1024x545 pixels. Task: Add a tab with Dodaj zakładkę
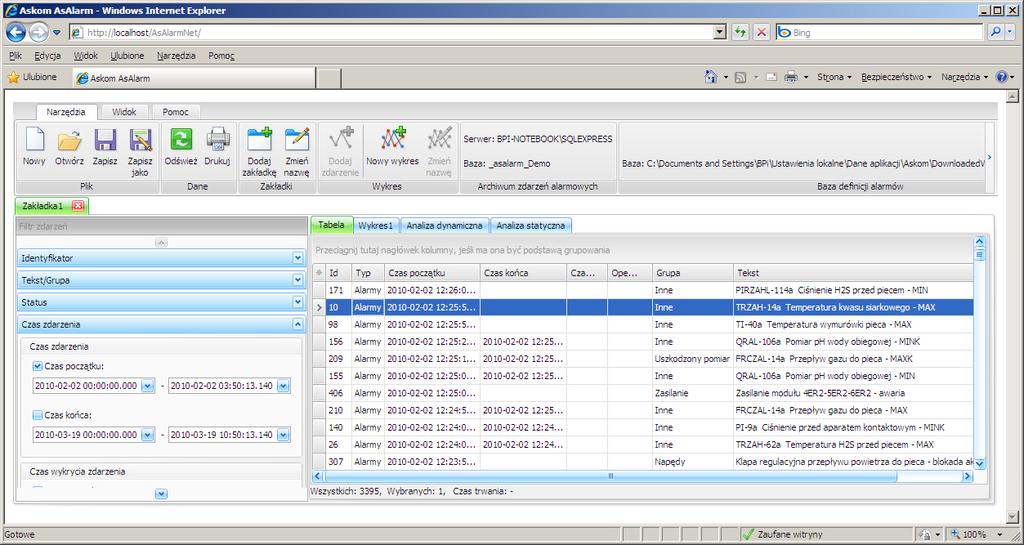point(260,139)
